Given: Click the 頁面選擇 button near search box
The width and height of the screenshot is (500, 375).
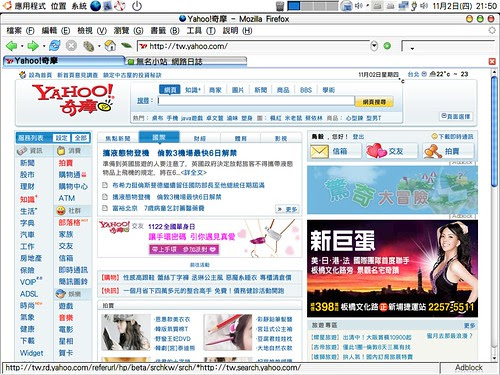Looking at the screenshot, I should click(x=456, y=116).
